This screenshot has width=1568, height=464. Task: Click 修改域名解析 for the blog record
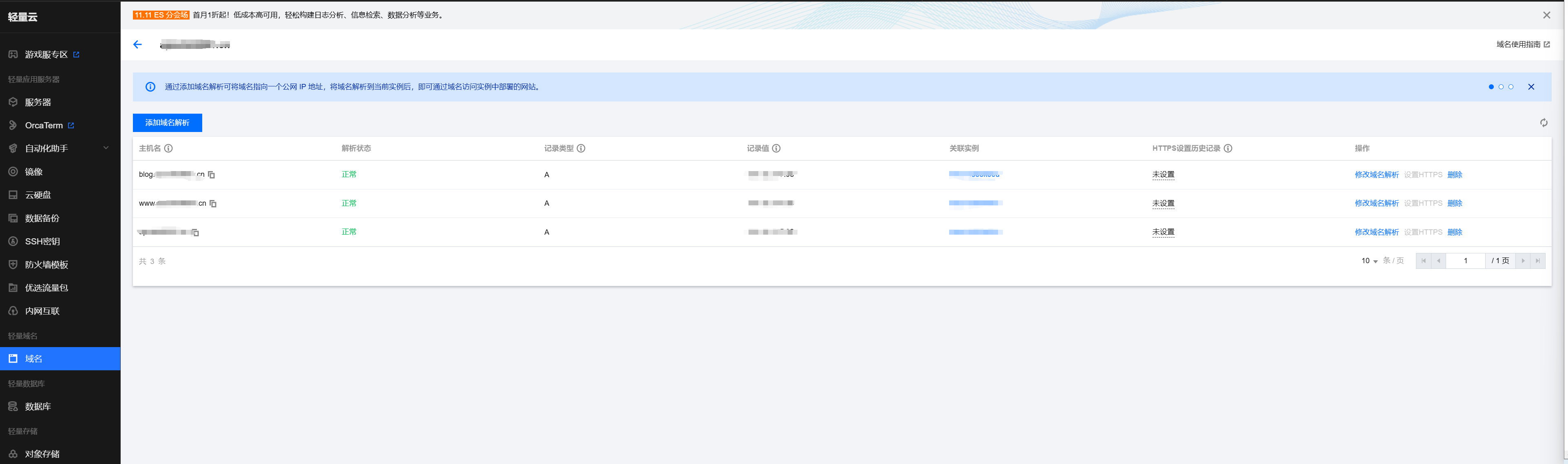1376,174
